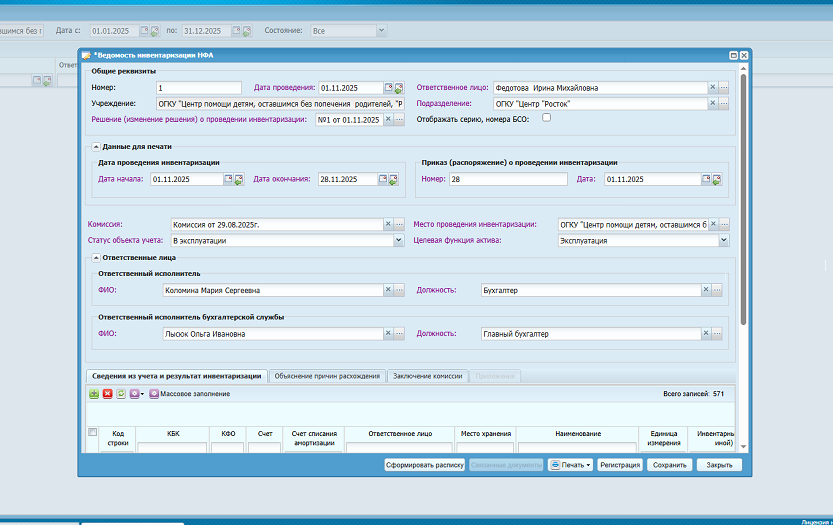Open the Заключение комиссии tab
This screenshot has width=833, height=525.
427,376
